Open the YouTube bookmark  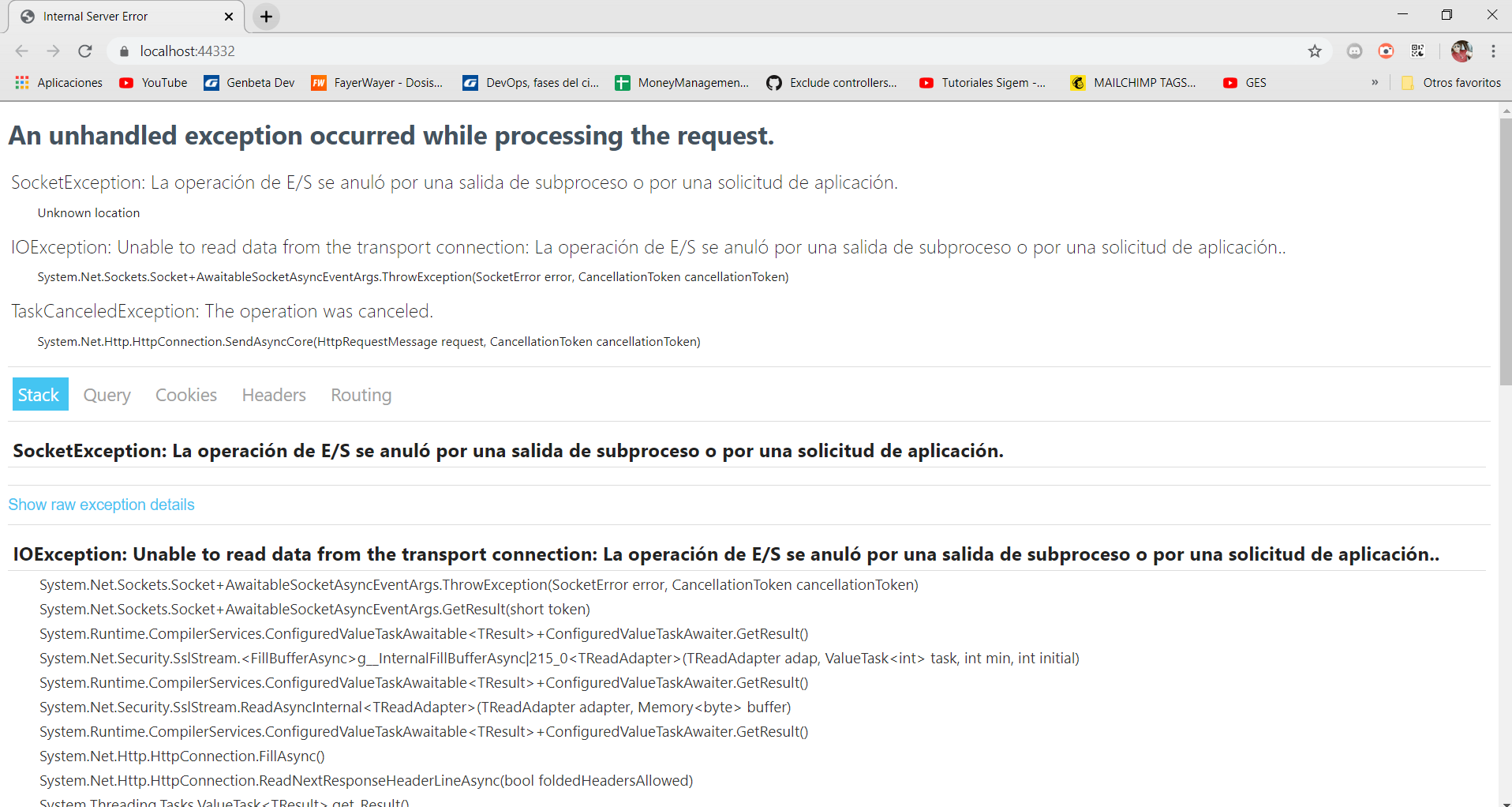[153, 83]
